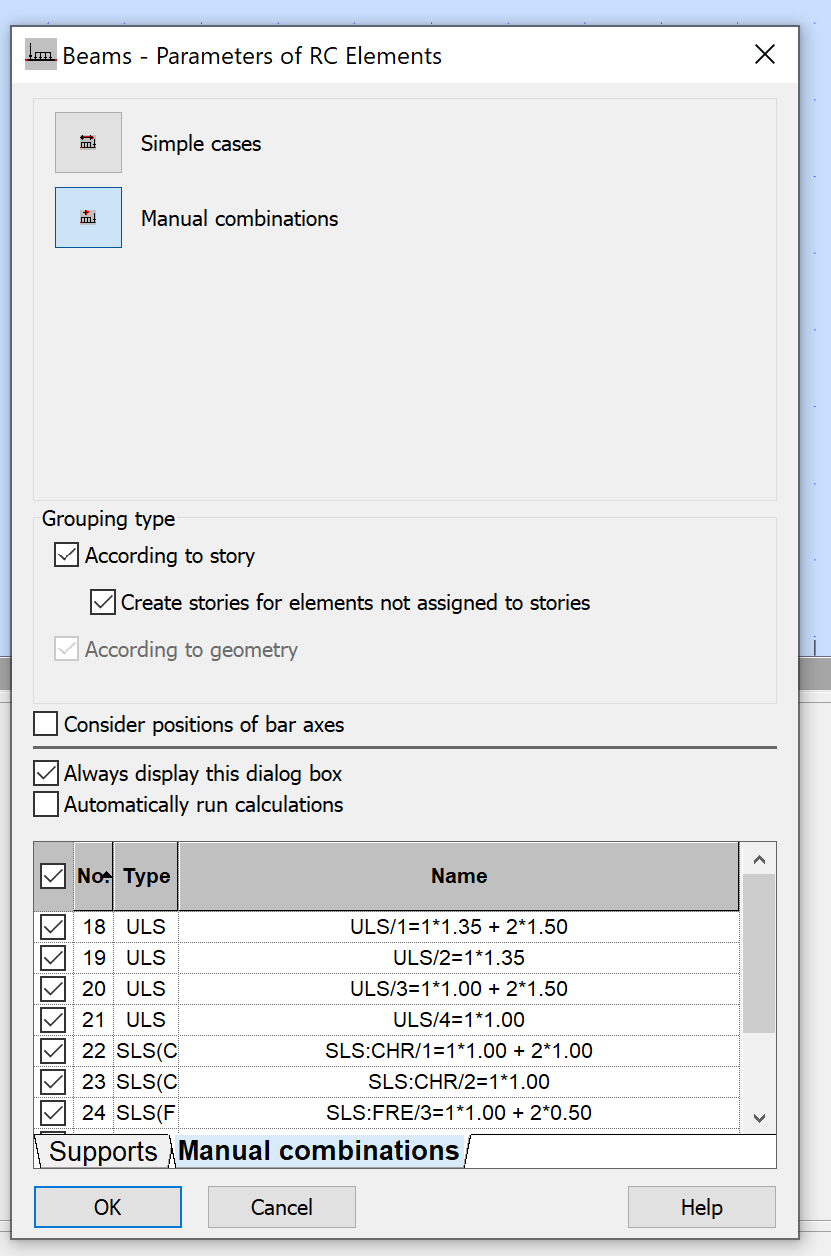The height and width of the screenshot is (1256, 831).
Task: Switch to the Supports tab
Action: (102, 1152)
